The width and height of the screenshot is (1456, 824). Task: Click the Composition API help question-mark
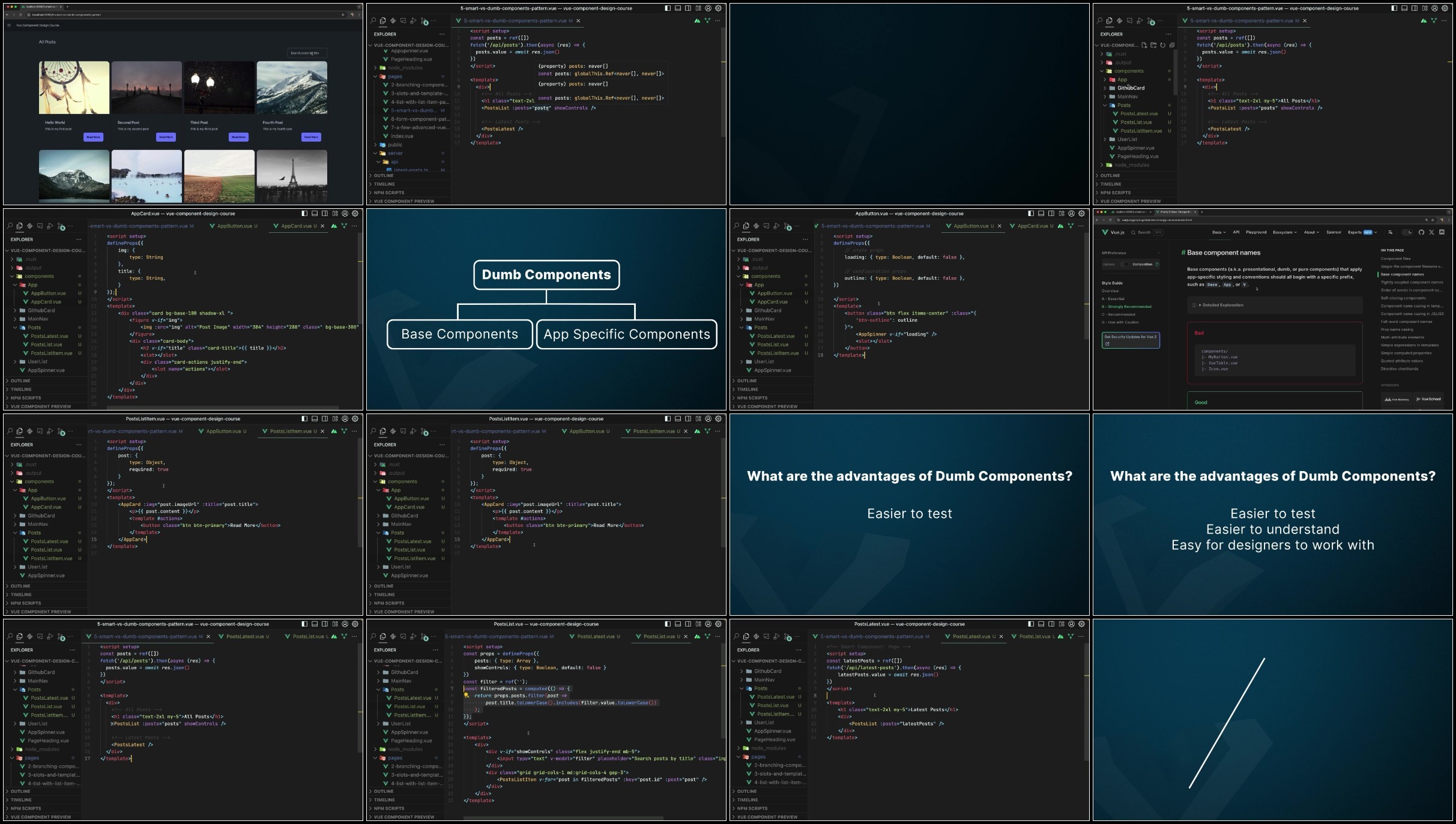(1157, 264)
